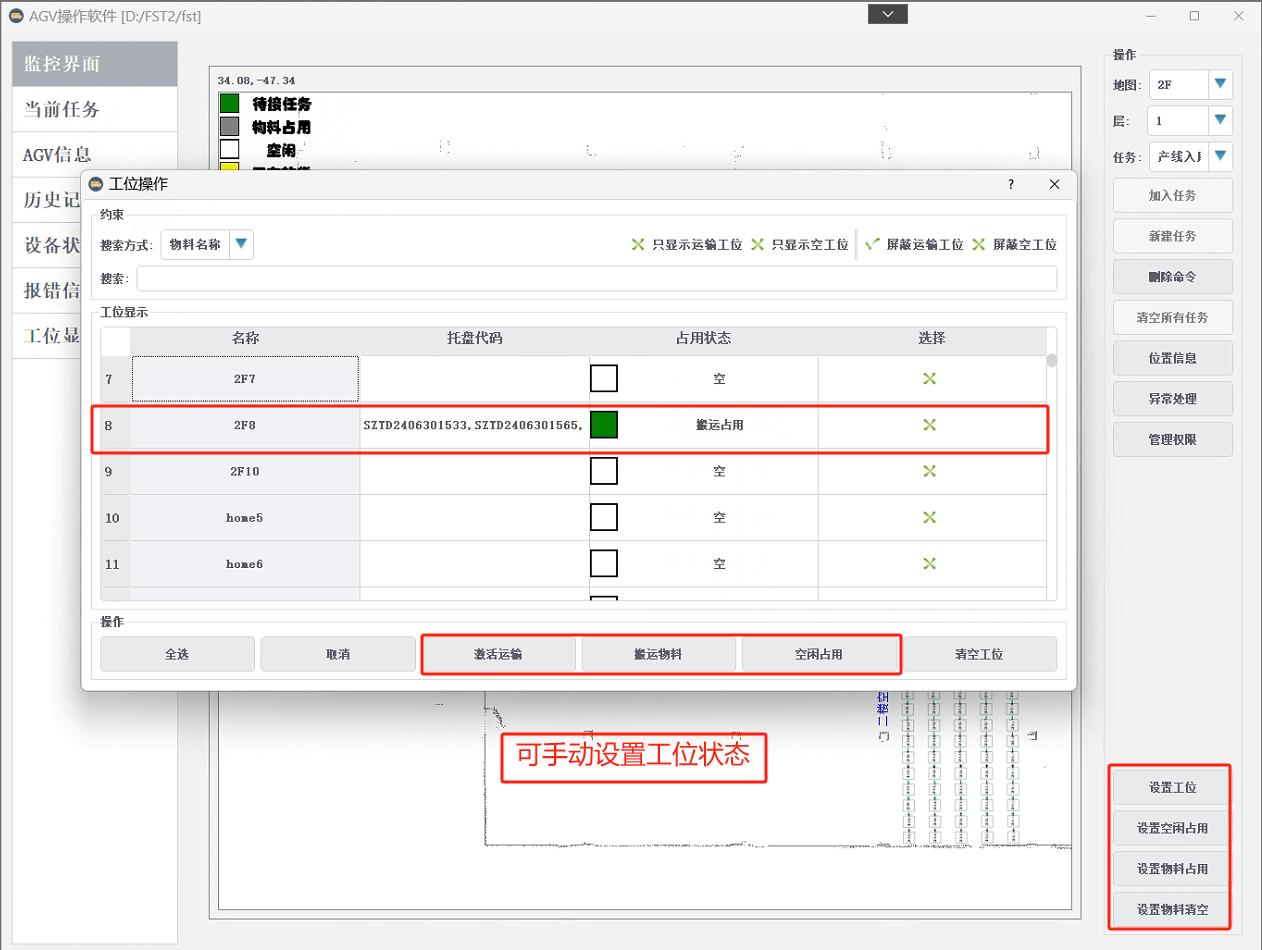Screen dimensions: 1262x950
Task: Click row header number 11
Action: [x=115, y=564]
